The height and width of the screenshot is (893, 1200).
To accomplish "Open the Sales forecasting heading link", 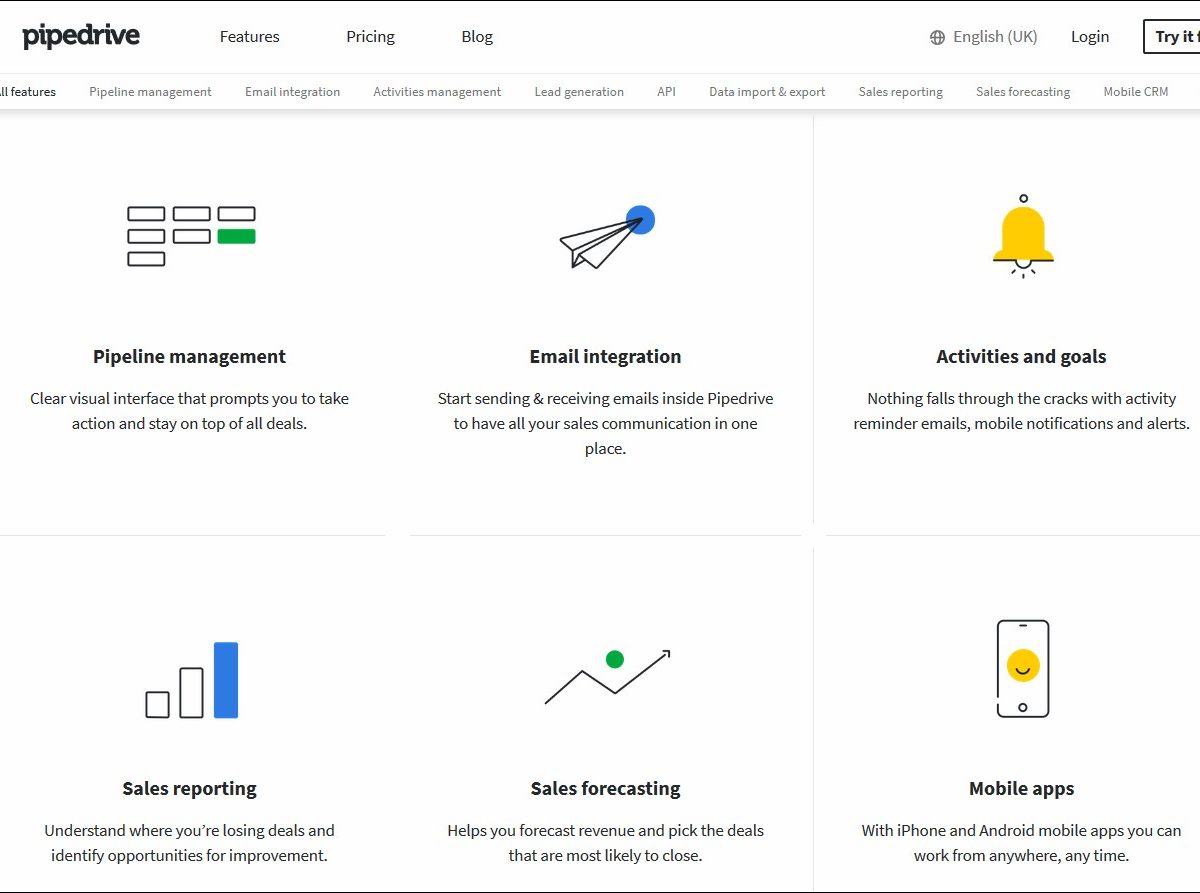I will click(x=605, y=789).
